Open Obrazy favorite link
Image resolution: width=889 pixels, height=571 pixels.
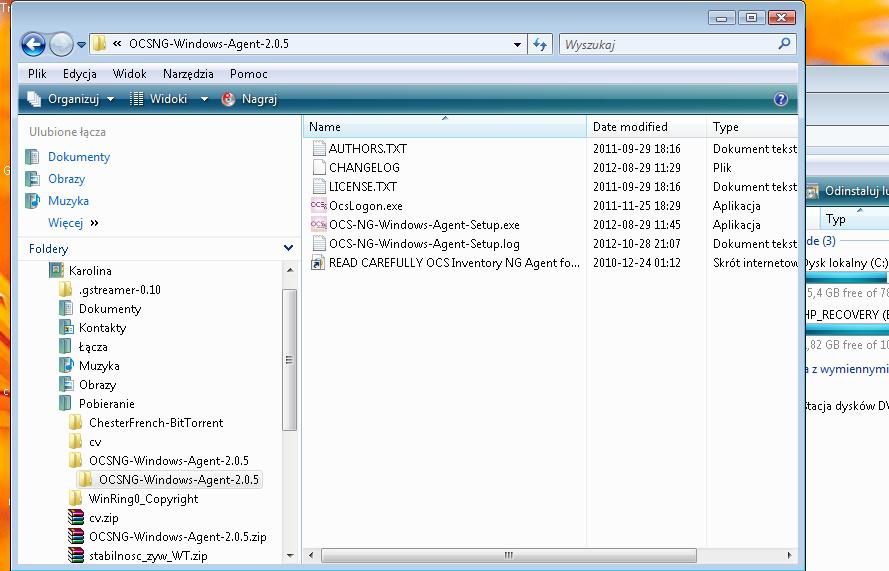point(66,179)
